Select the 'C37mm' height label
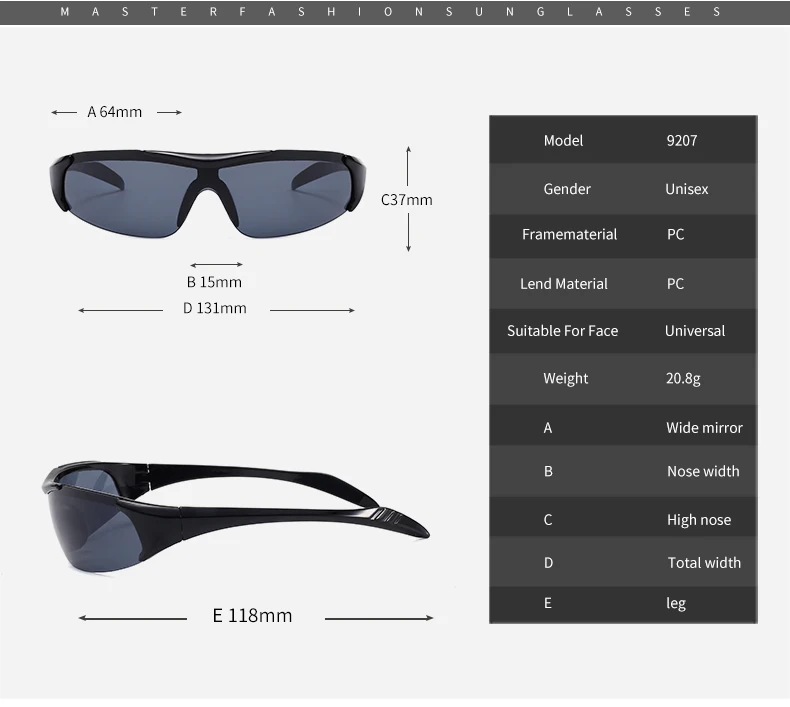This screenshot has height=707, width=790. pos(407,200)
